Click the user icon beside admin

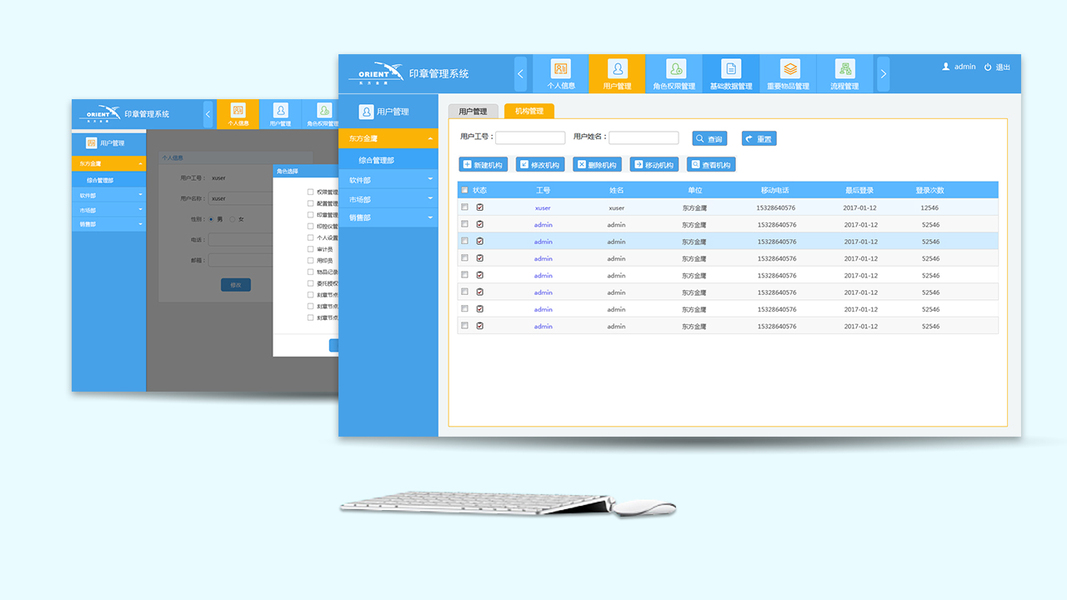tap(945, 67)
